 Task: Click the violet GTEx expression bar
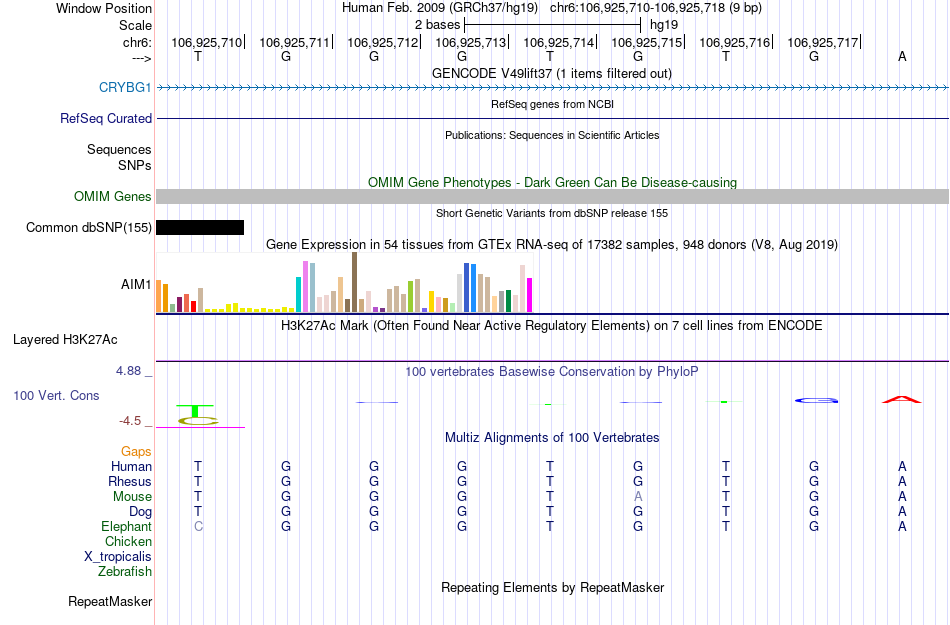click(305, 286)
